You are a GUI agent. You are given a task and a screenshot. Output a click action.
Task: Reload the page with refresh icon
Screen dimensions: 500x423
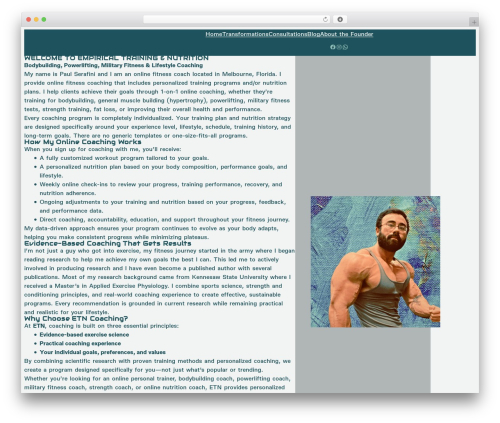(x=325, y=19)
